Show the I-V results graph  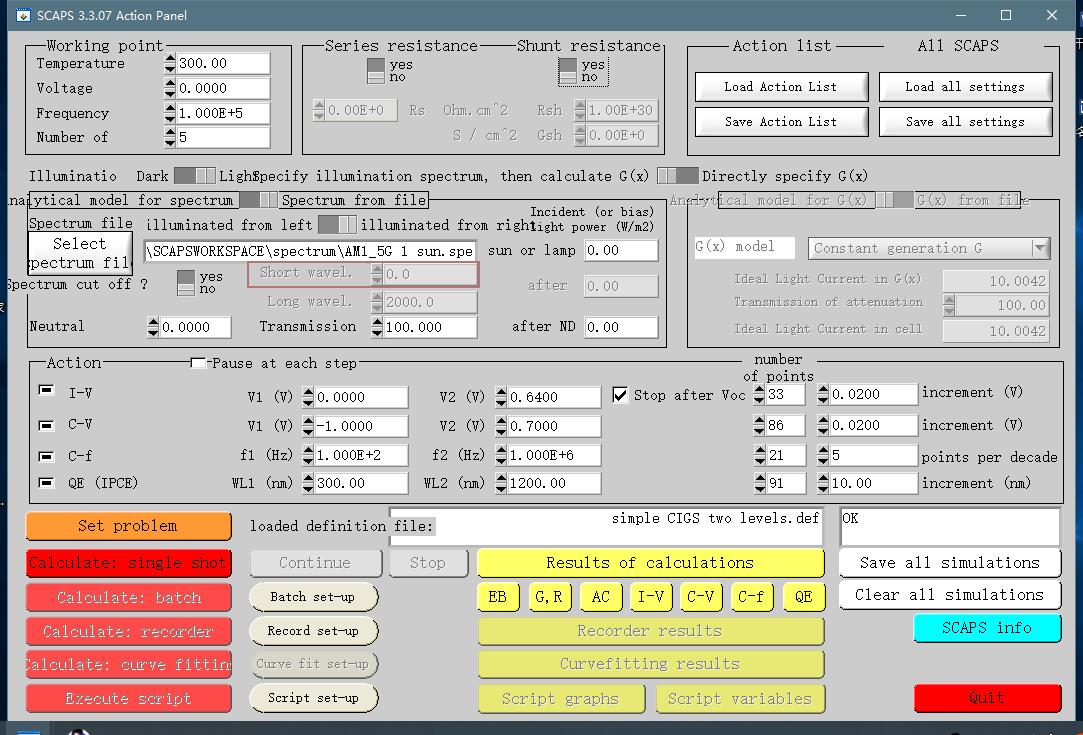coord(651,597)
